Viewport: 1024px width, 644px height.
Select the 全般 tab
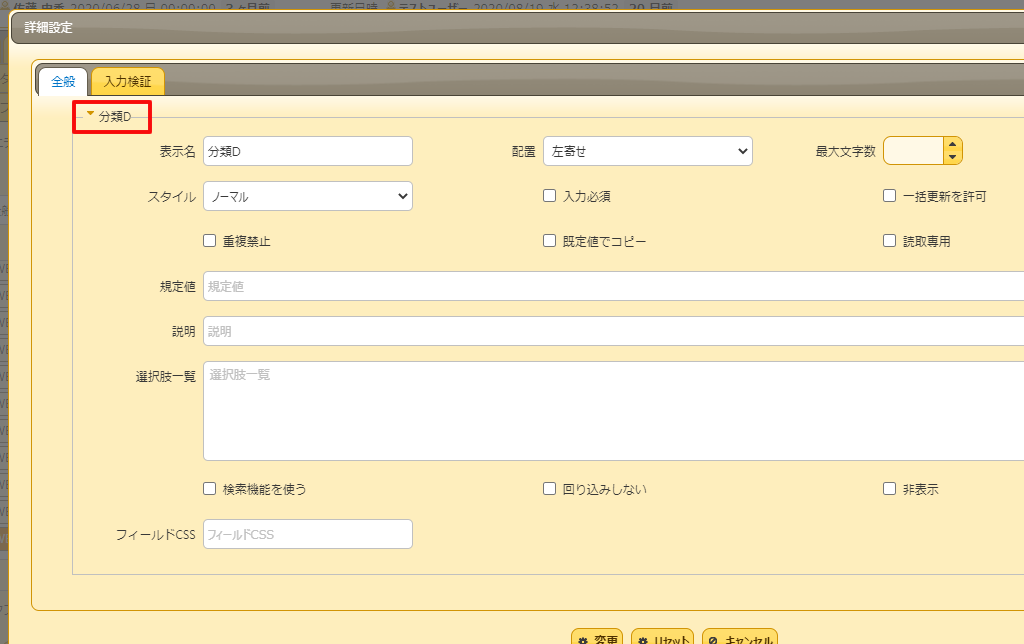(x=62, y=82)
